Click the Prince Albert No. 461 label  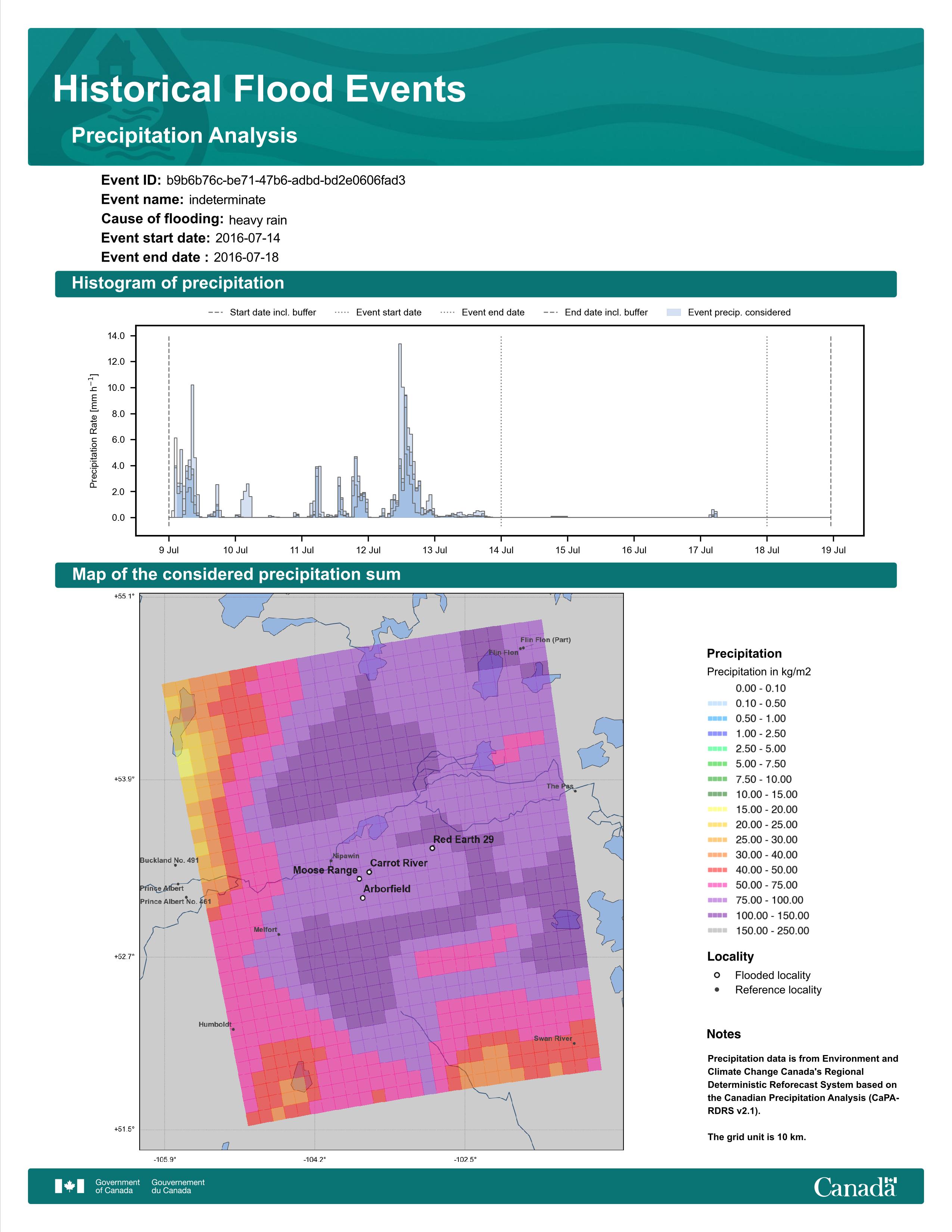(x=175, y=902)
